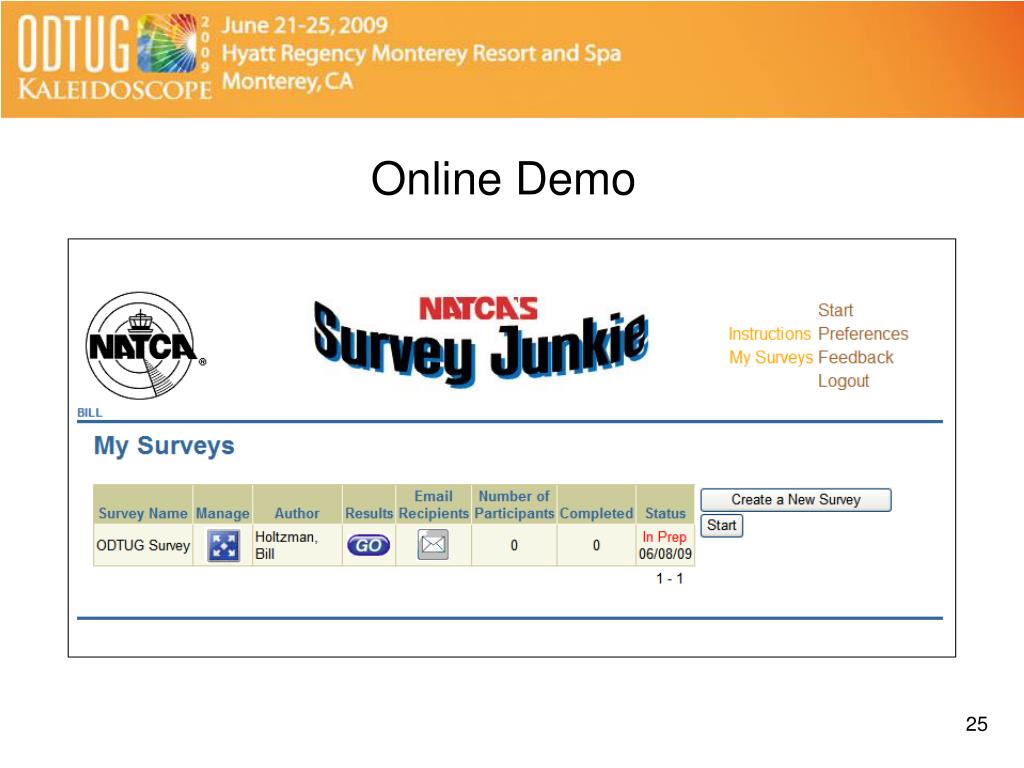Viewport: 1024px width, 768px height.
Task: Sort by Number of Participants header
Action: (x=514, y=505)
